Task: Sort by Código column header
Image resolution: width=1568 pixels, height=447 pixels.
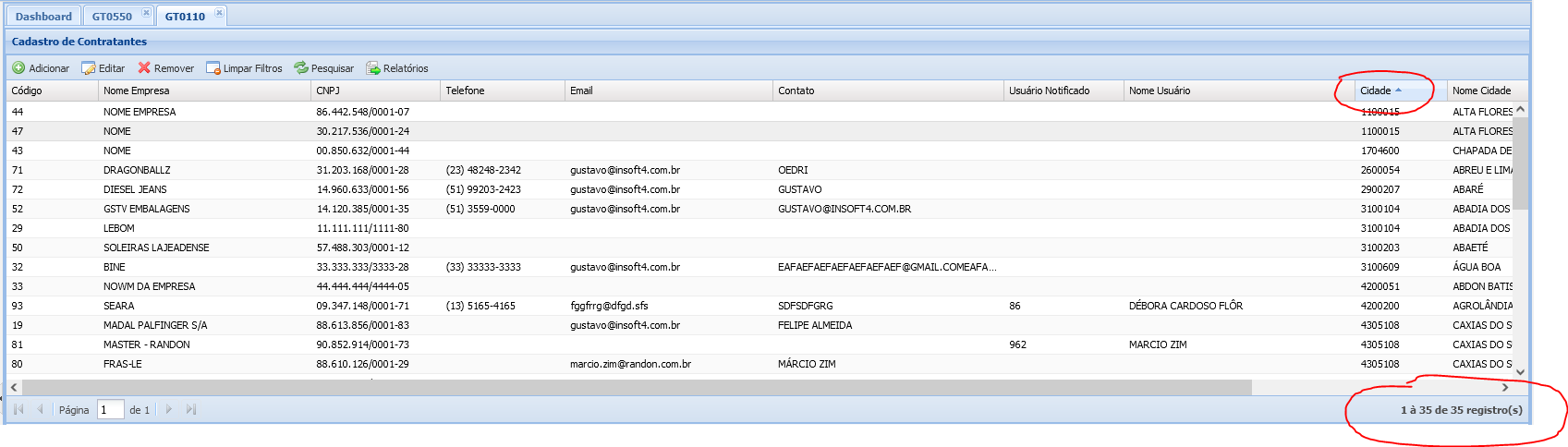Action: click(52, 91)
